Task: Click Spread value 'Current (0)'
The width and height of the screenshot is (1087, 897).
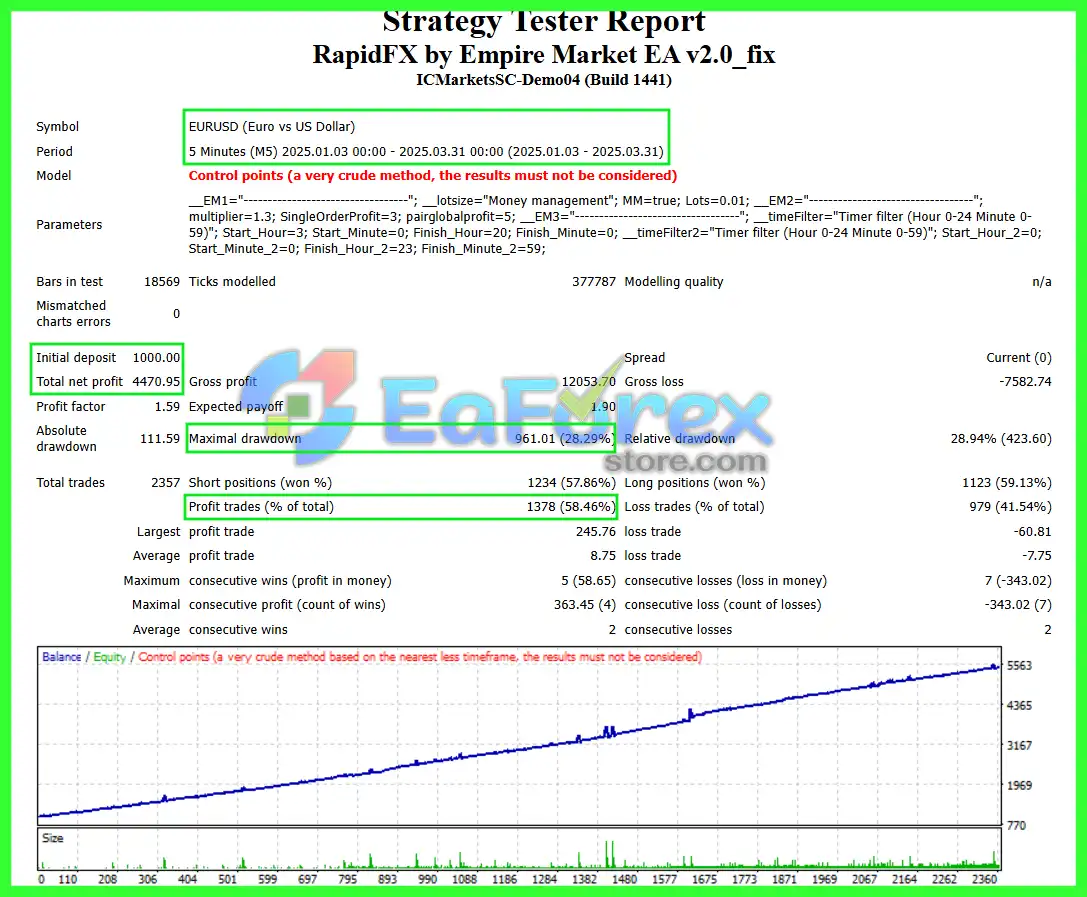Action: [x=1019, y=358]
